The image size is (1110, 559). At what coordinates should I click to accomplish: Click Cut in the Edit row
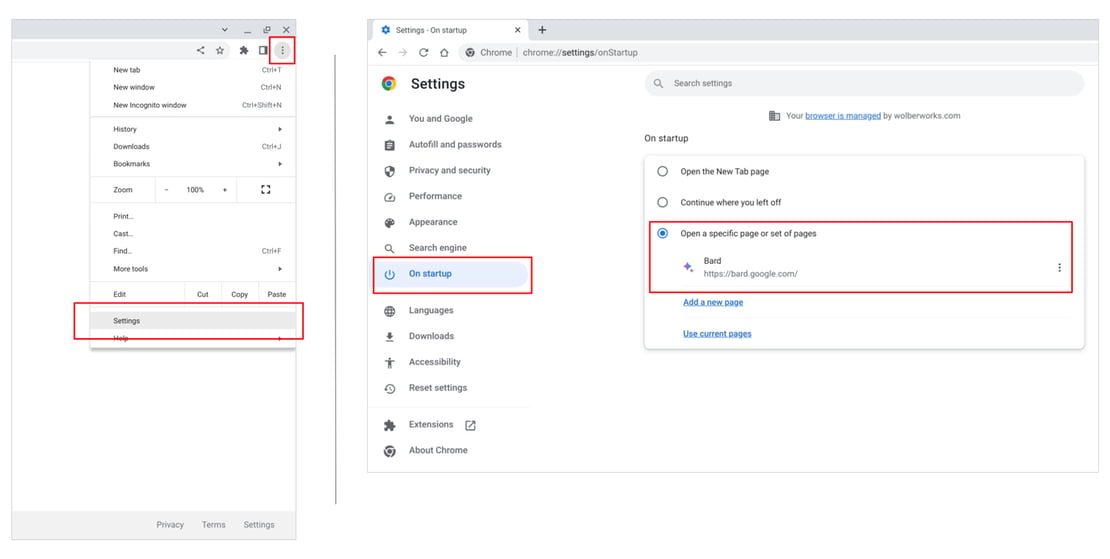pos(202,294)
